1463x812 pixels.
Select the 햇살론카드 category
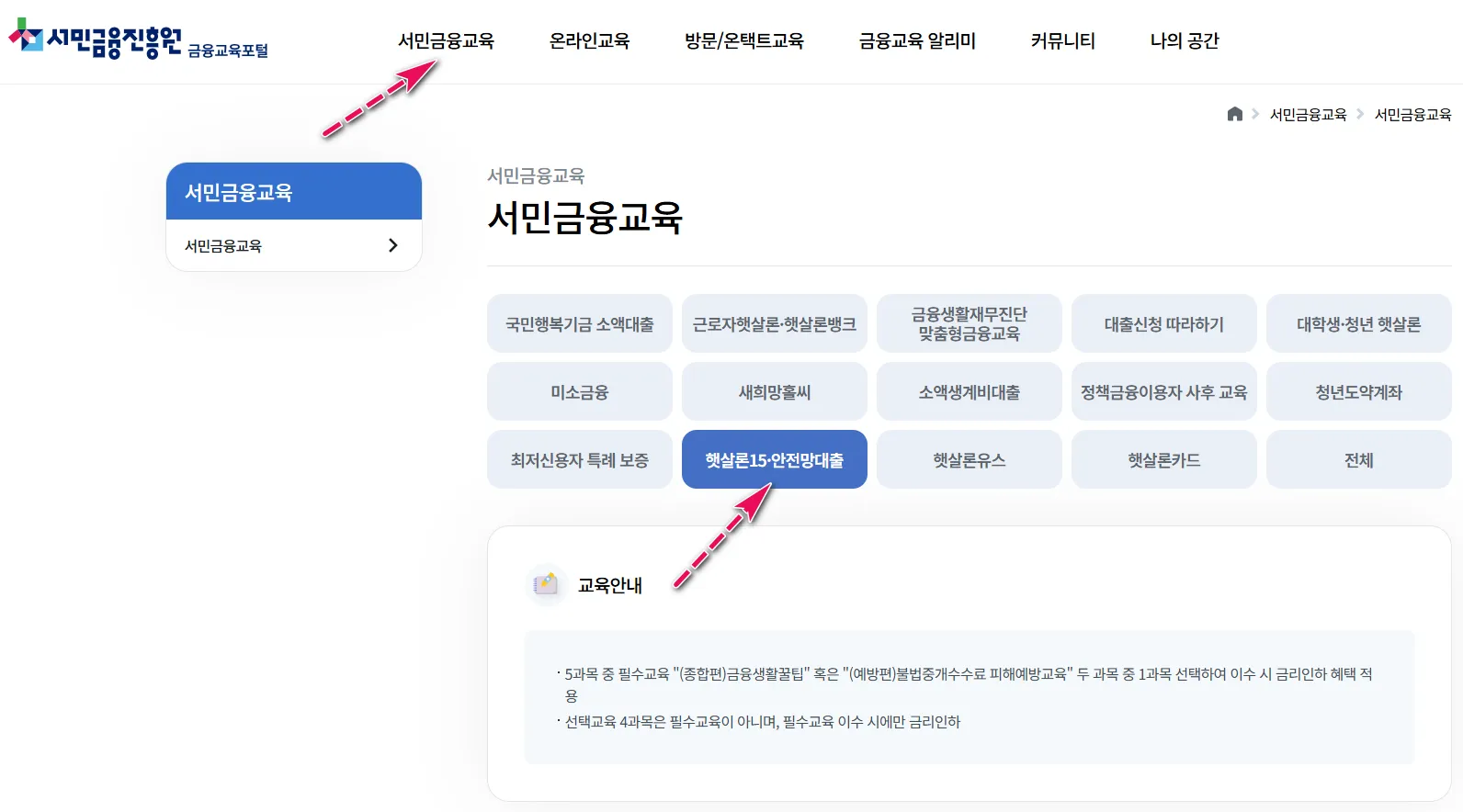pos(1164,459)
